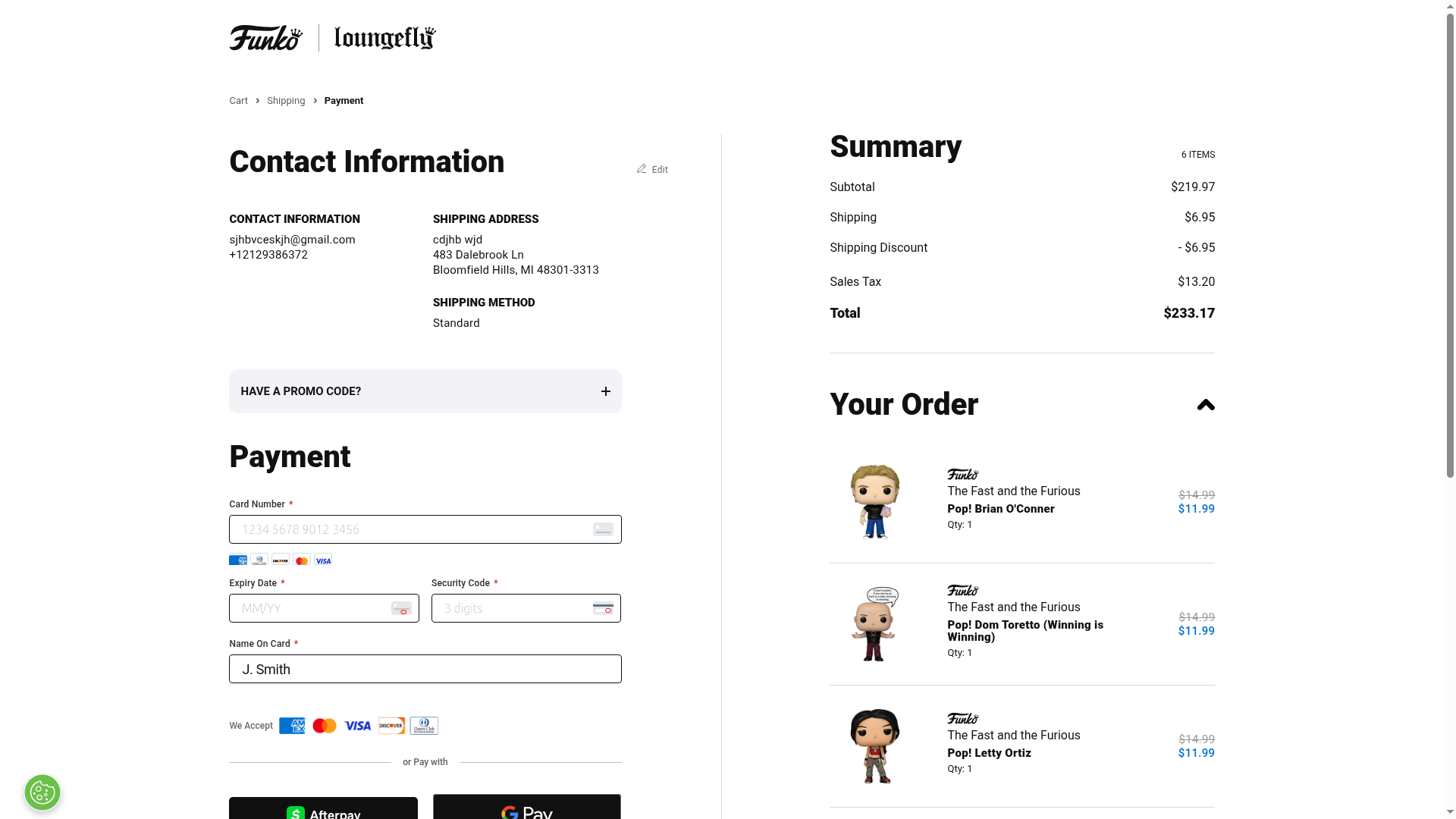Image resolution: width=1456 pixels, height=819 pixels.
Task: Click the Pop! Brian O'Conner thumbnail
Action: point(874,501)
